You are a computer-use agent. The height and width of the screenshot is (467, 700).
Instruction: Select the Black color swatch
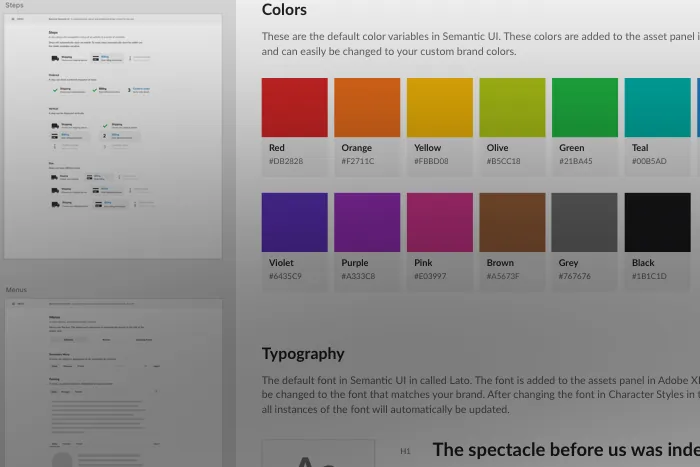point(658,222)
